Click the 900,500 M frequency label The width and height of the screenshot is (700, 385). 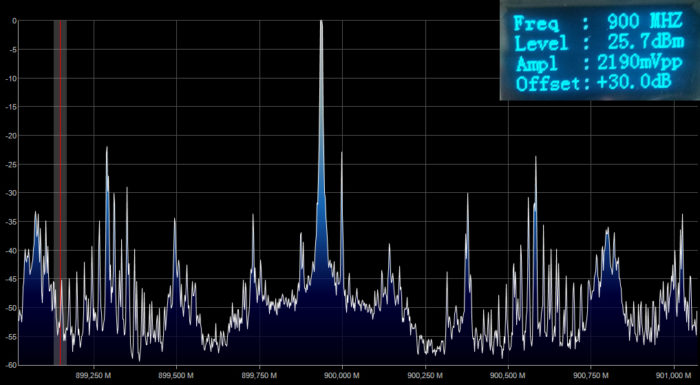click(x=508, y=375)
